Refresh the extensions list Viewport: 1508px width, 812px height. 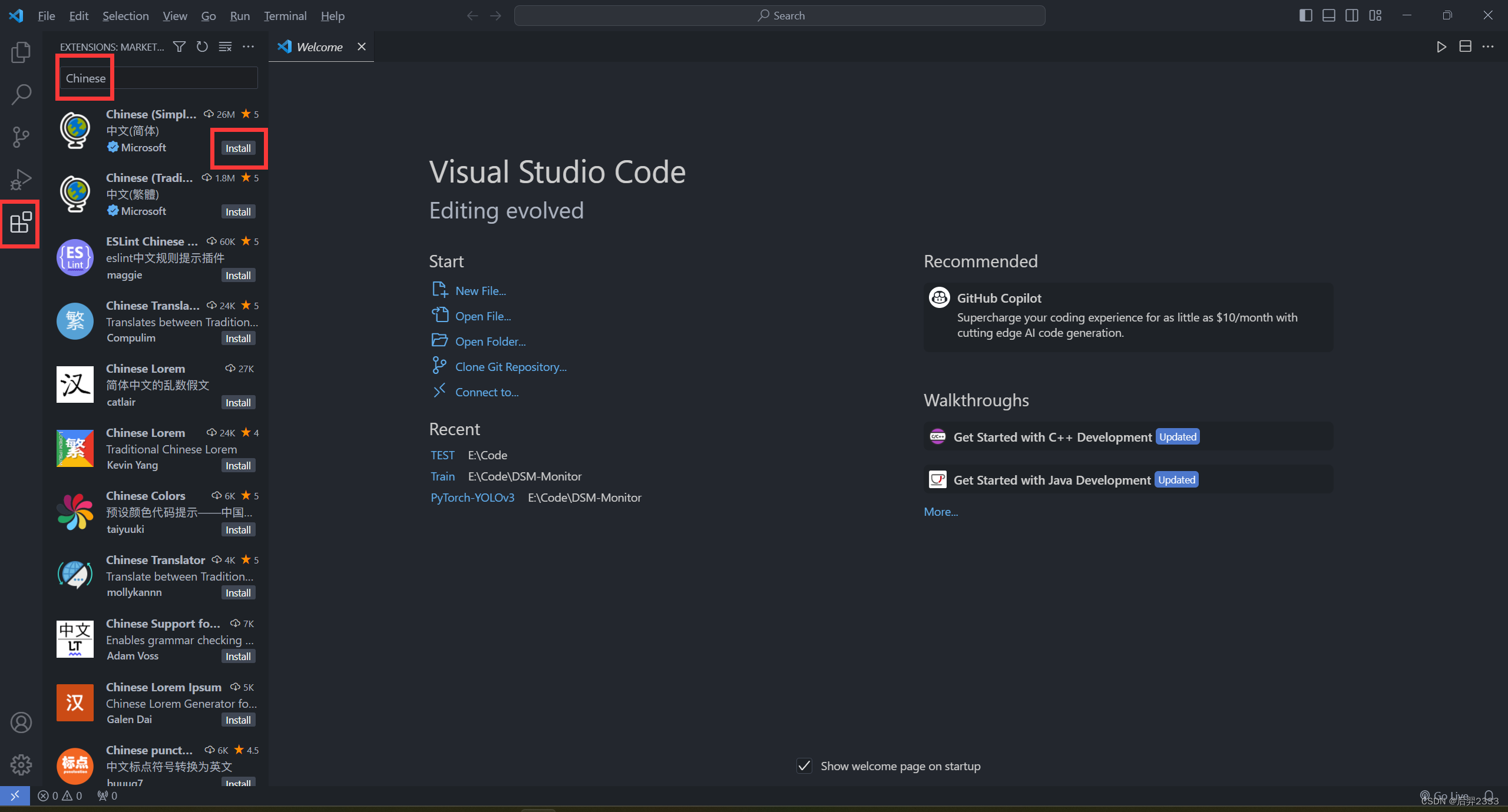[x=202, y=47]
